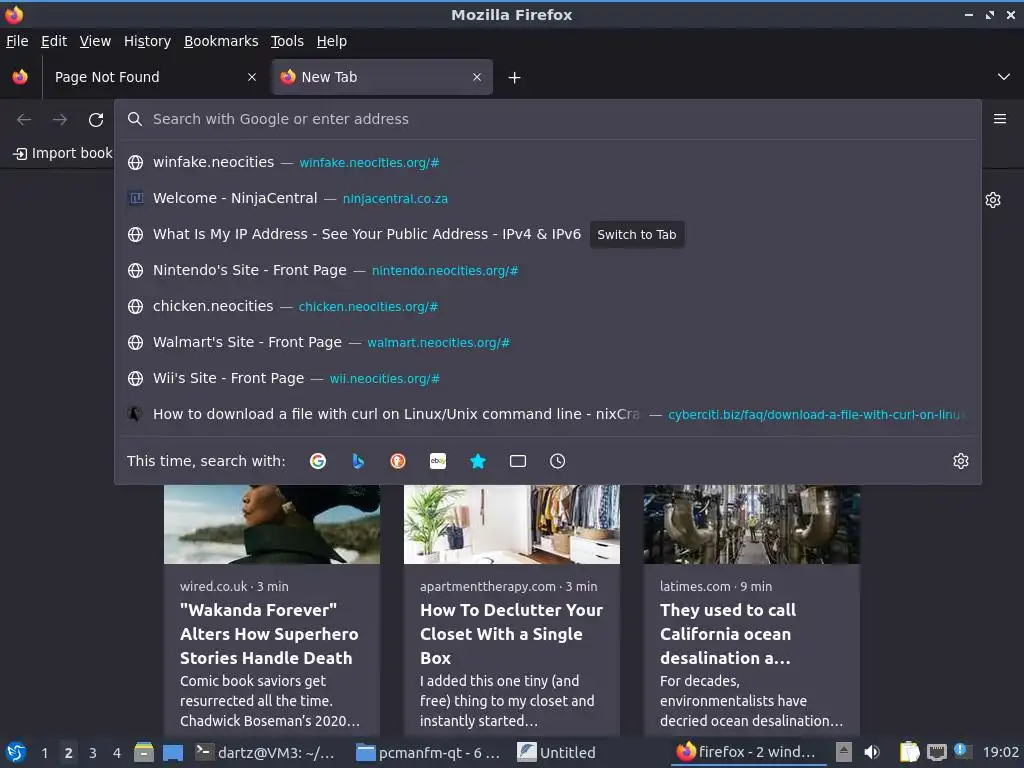Open the Edit menu
1024x768 pixels.
tap(54, 41)
